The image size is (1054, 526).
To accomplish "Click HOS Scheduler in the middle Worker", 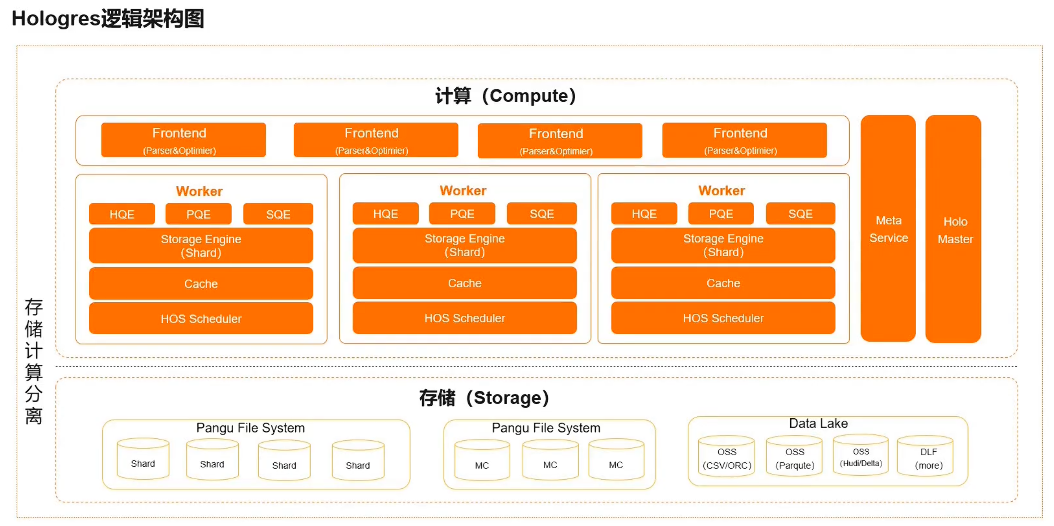I will pos(464,318).
